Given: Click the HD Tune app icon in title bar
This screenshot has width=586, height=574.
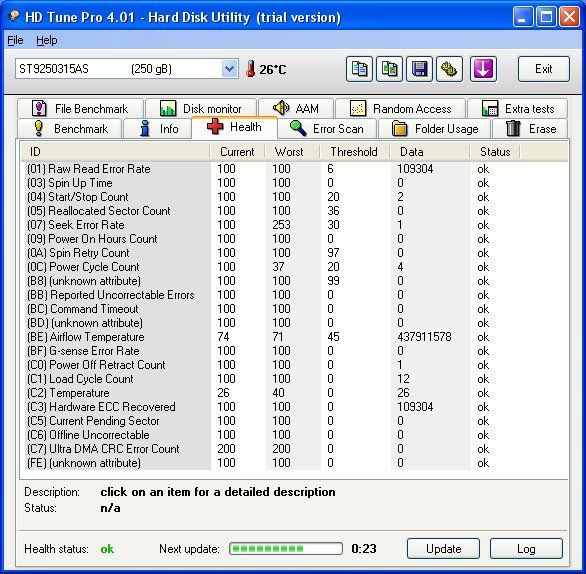Looking at the screenshot, I should coord(14,16).
